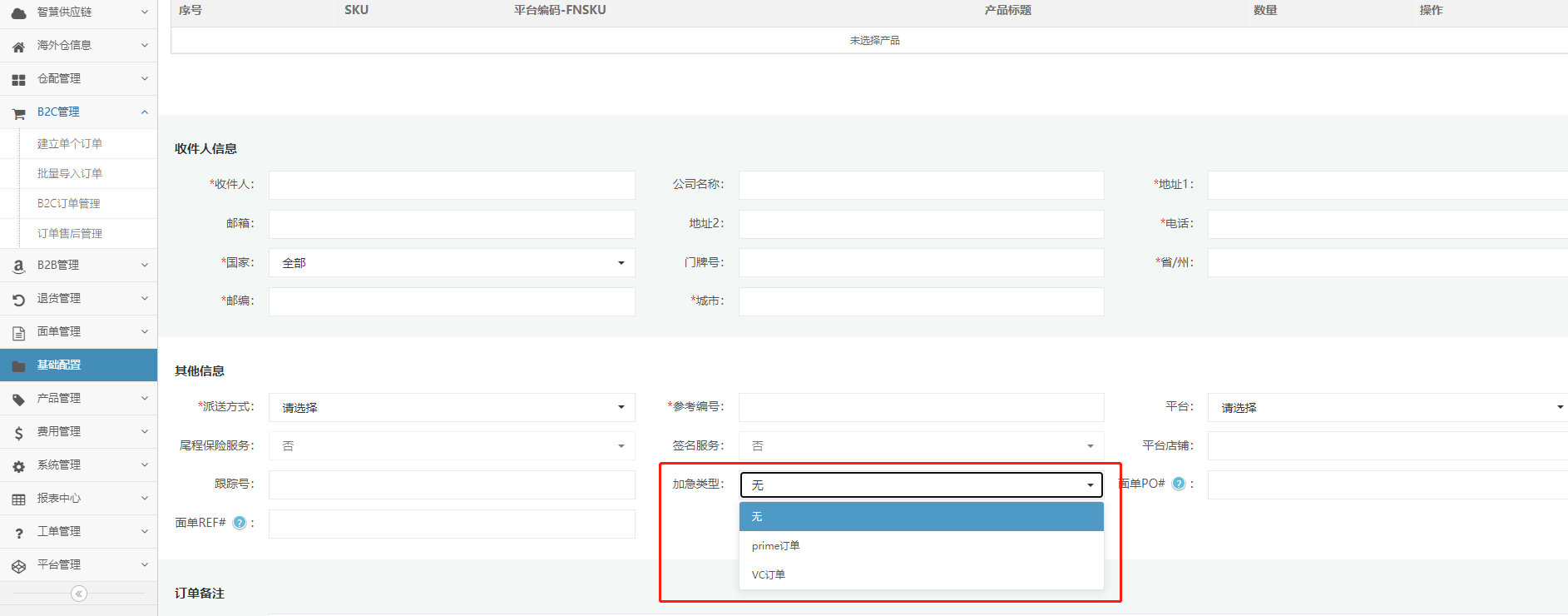Click the 电话 input field
1568x616 pixels.
pyautogui.click(x=1387, y=224)
